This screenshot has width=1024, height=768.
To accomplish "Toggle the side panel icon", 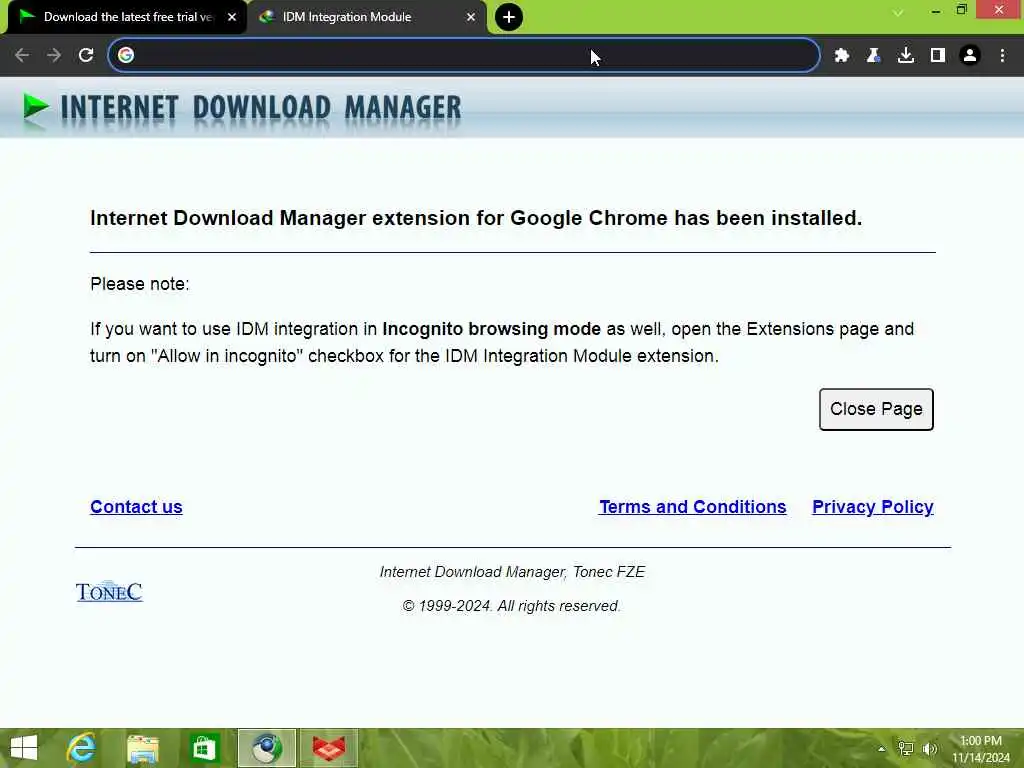I will (x=938, y=56).
